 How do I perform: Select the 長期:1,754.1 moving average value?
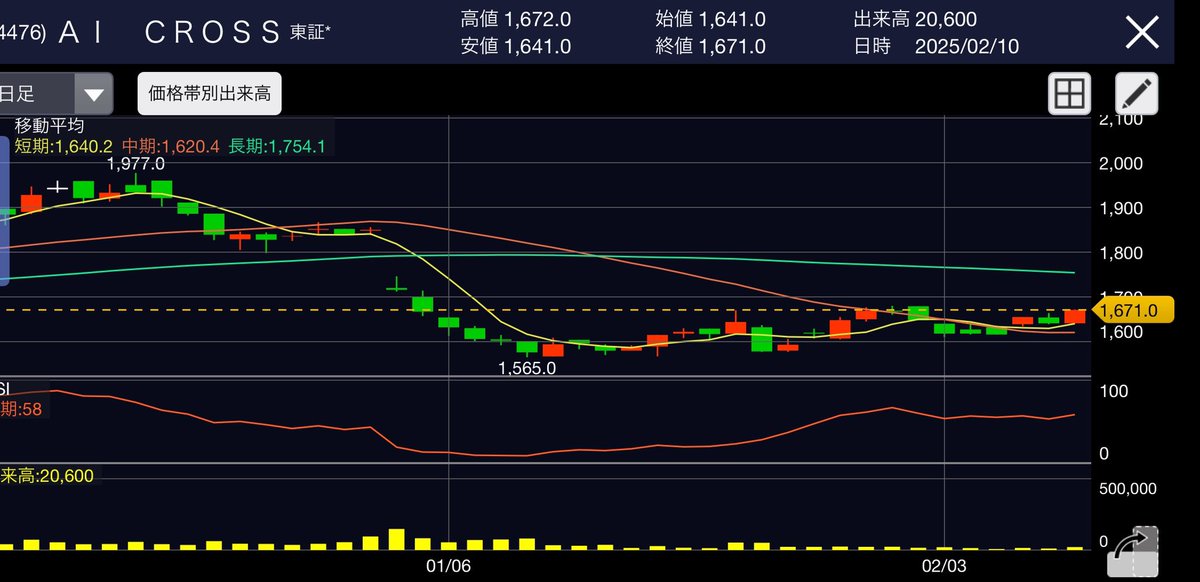[x=277, y=146]
